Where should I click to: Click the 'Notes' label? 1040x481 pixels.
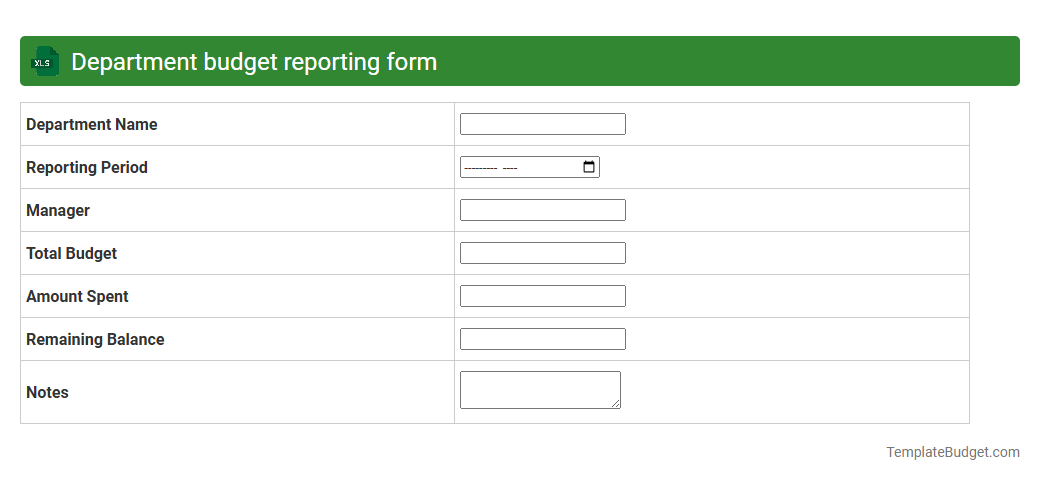47,393
